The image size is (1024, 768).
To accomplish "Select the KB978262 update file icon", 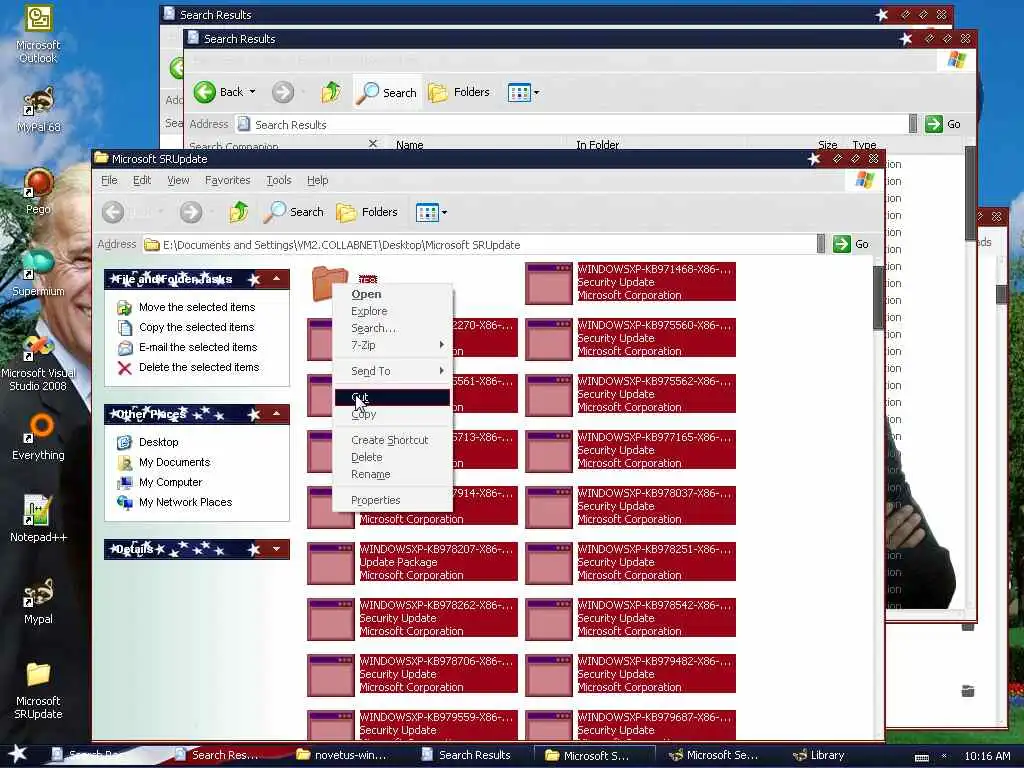I will coord(330,619).
